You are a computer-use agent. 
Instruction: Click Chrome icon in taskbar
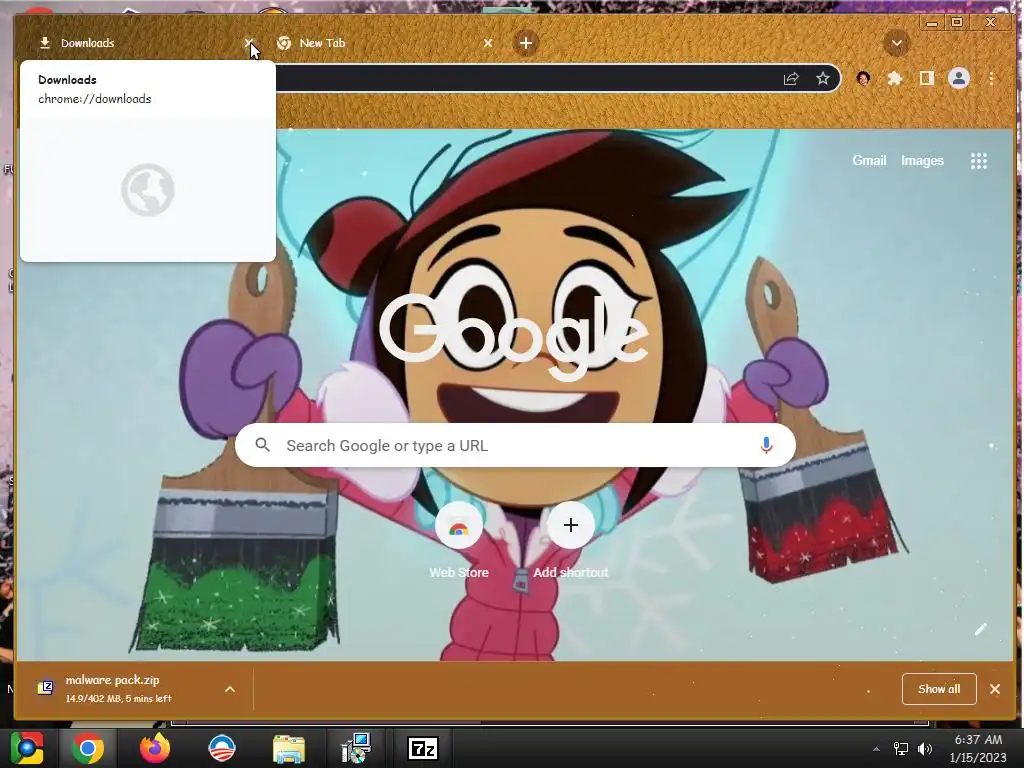[88, 748]
